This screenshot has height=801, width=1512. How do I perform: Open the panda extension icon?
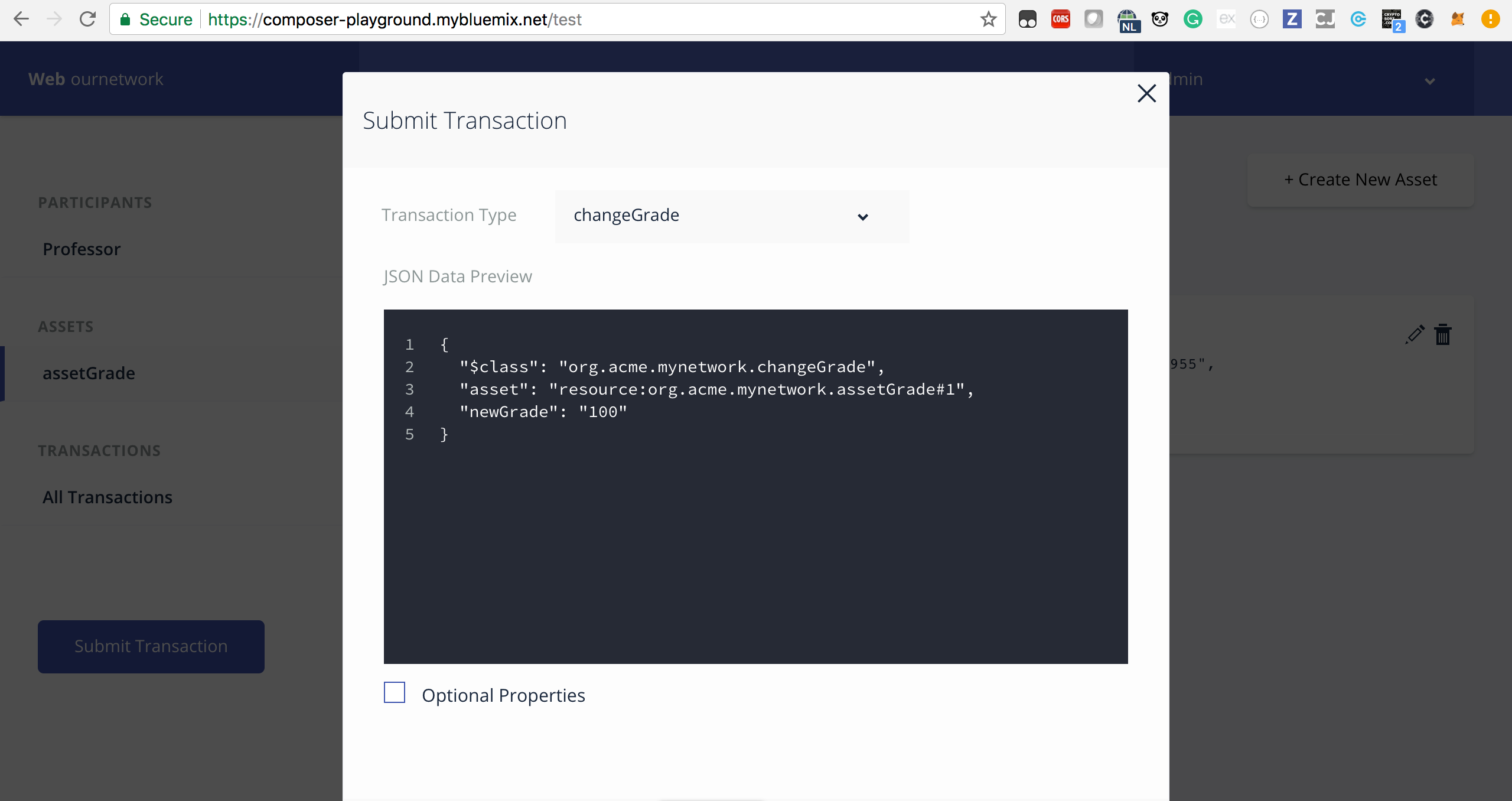1159,19
